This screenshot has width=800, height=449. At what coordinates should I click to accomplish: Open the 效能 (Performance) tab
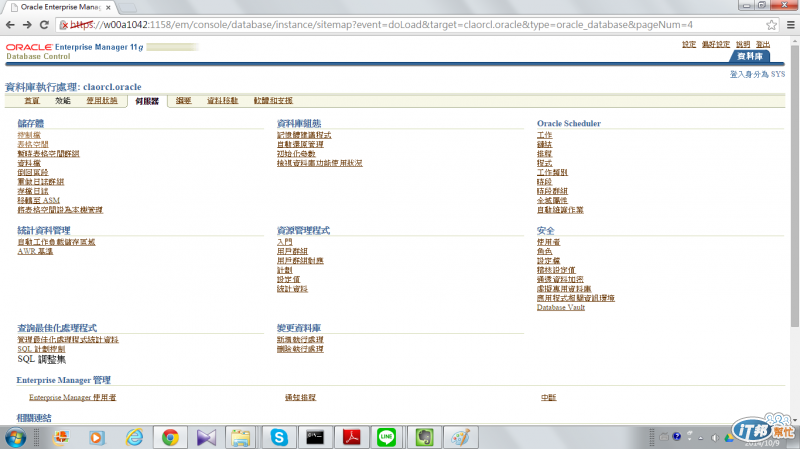[63, 101]
